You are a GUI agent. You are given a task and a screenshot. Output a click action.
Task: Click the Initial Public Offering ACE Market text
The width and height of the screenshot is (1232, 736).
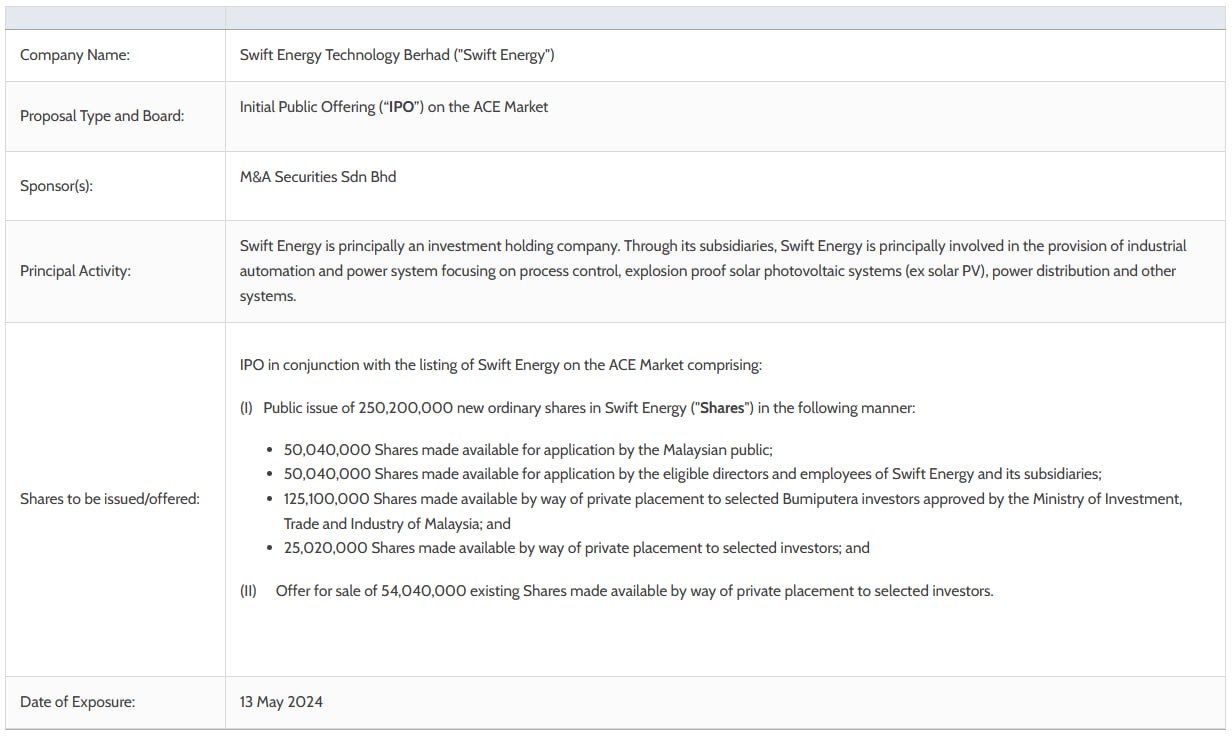click(394, 107)
